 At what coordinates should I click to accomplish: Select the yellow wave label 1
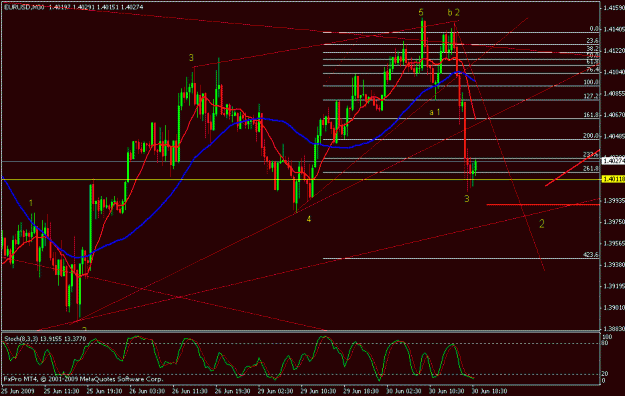pos(31,203)
